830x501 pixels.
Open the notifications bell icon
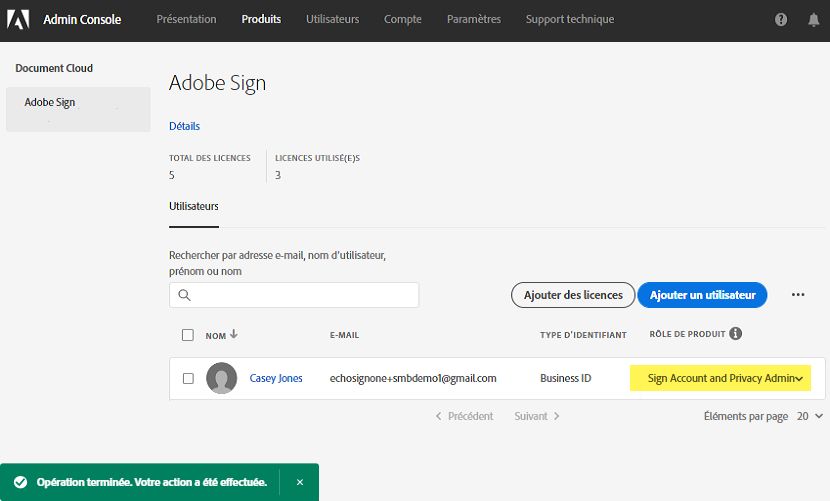click(x=813, y=20)
